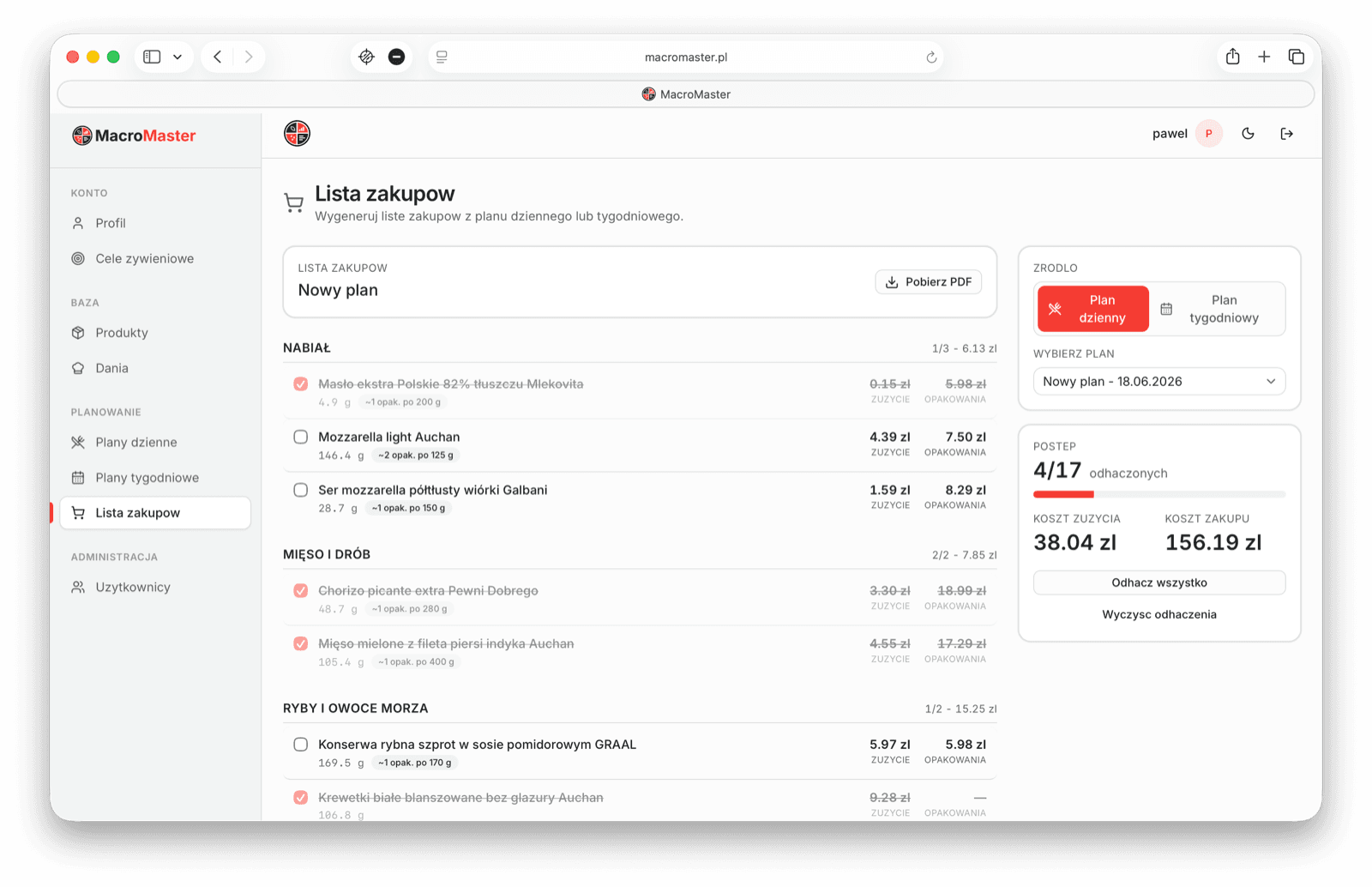Go forward with the browser forward arrow
Image resolution: width=1372 pixels, height=887 pixels.
tap(249, 57)
